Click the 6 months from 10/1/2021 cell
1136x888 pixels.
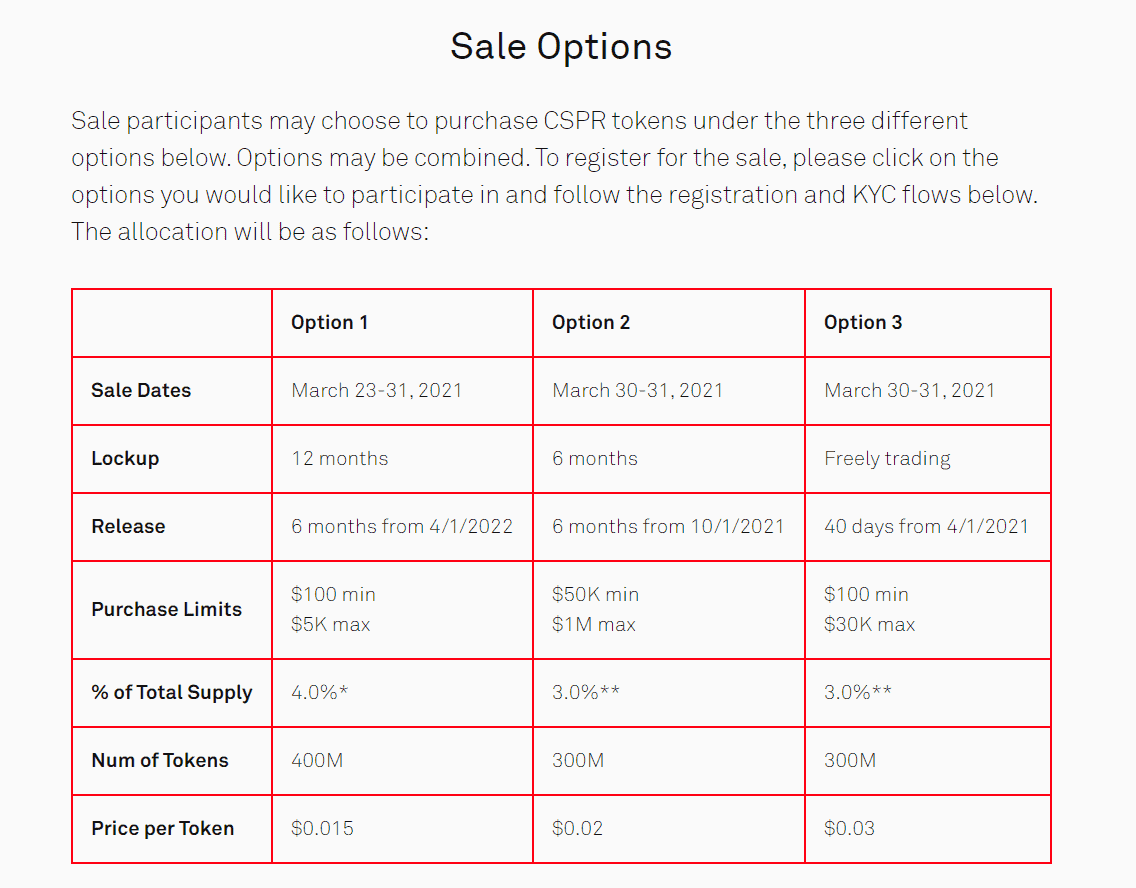[x=668, y=527]
